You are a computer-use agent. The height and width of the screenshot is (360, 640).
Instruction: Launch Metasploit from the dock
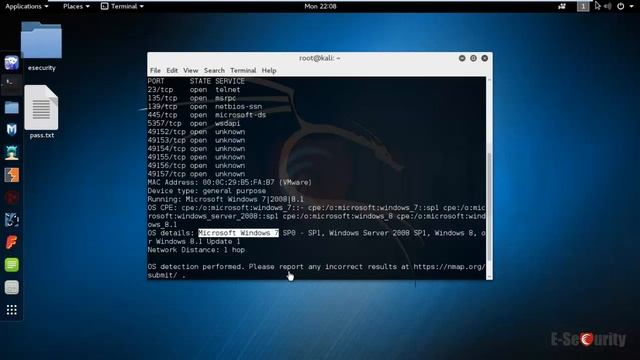click(11, 130)
